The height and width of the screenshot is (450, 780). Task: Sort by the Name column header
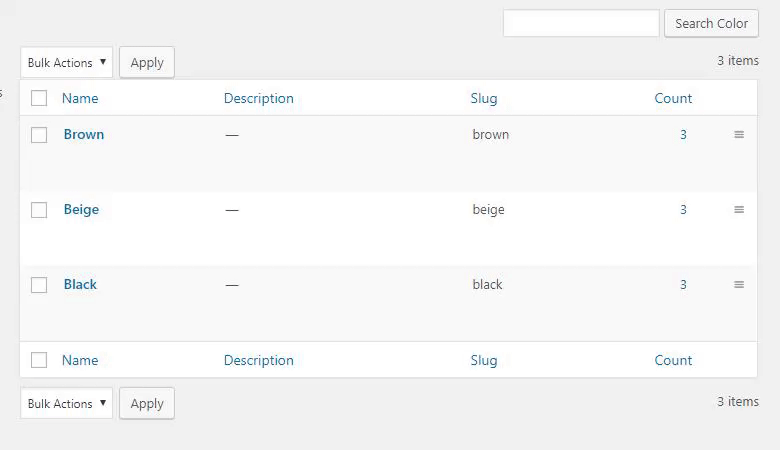point(80,98)
